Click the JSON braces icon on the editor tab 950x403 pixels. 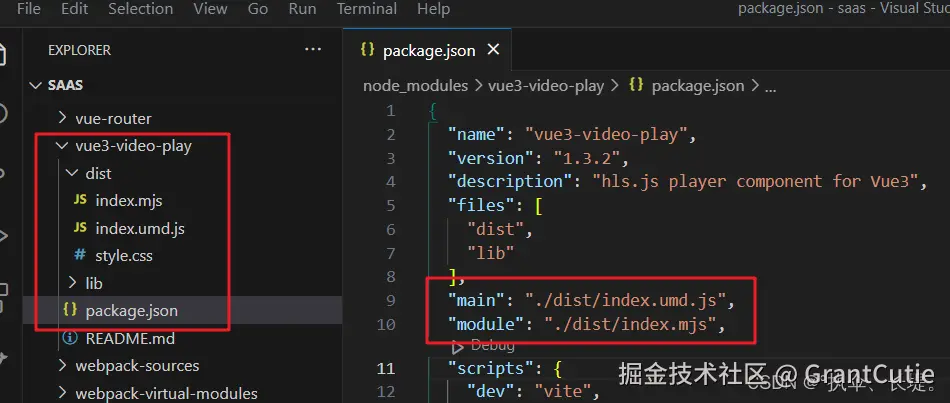(x=367, y=49)
